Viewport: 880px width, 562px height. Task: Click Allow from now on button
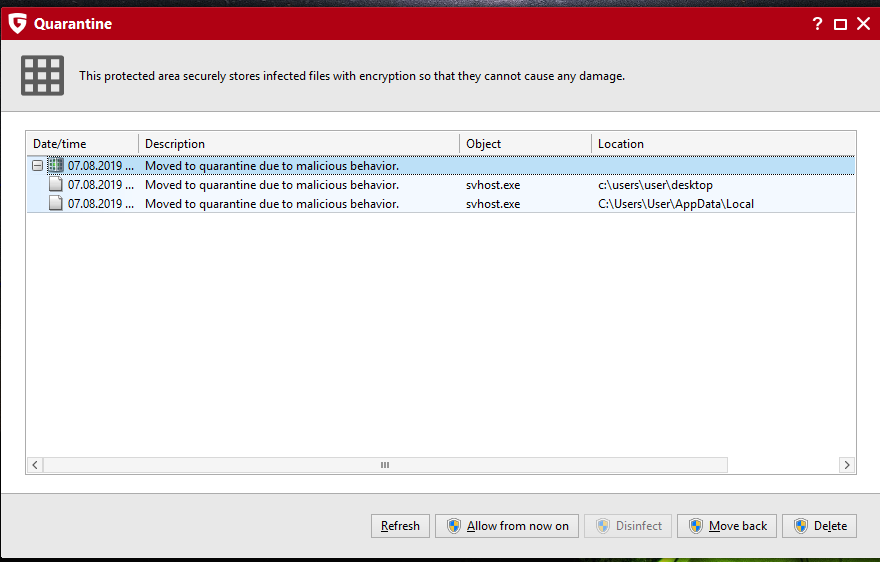507,526
